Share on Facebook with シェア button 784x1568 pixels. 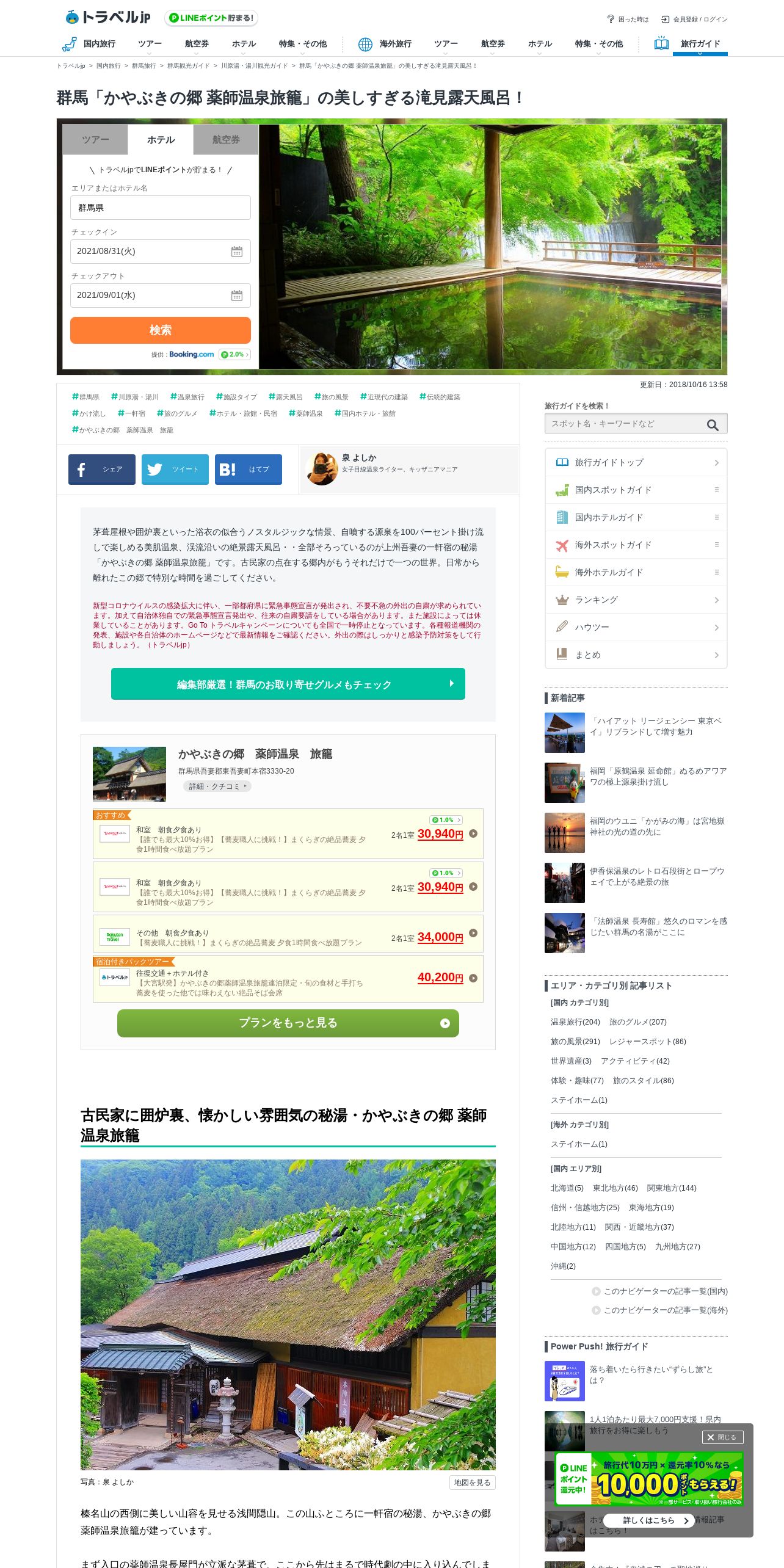(x=102, y=469)
